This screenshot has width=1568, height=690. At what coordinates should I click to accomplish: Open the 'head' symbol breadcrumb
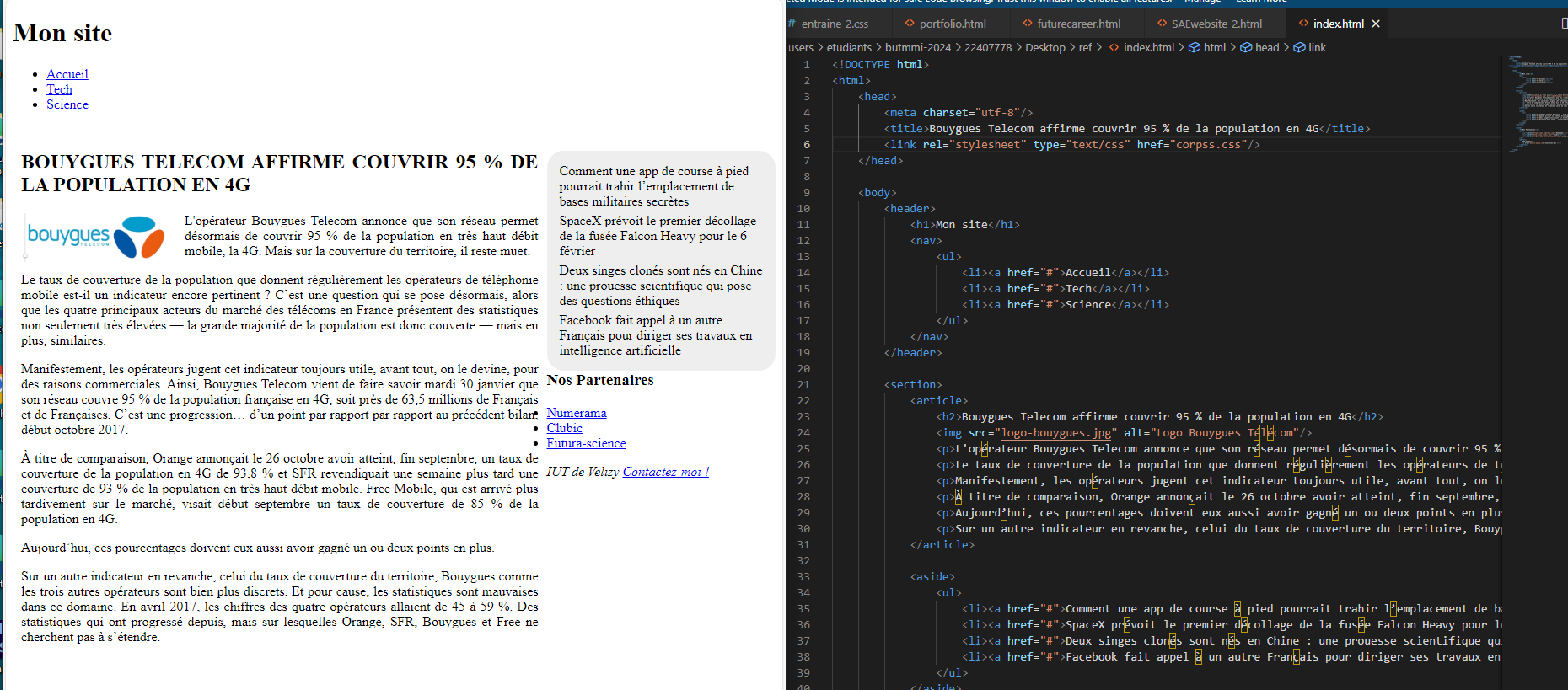(1259, 47)
